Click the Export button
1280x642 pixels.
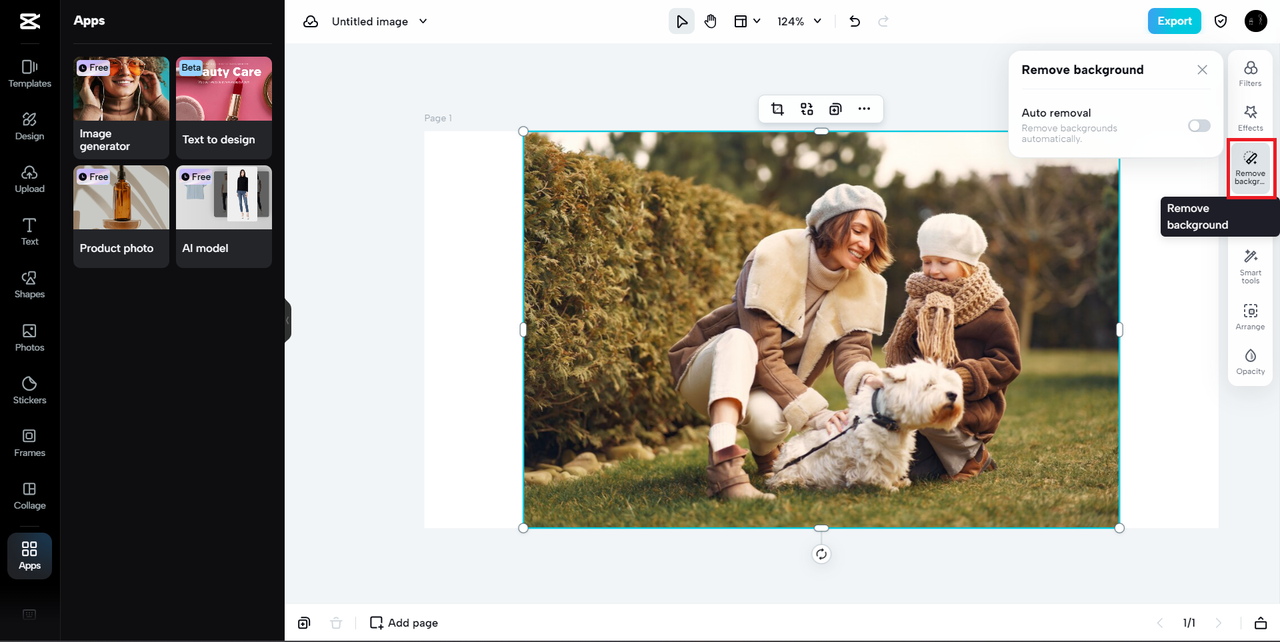pyautogui.click(x=1174, y=21)
